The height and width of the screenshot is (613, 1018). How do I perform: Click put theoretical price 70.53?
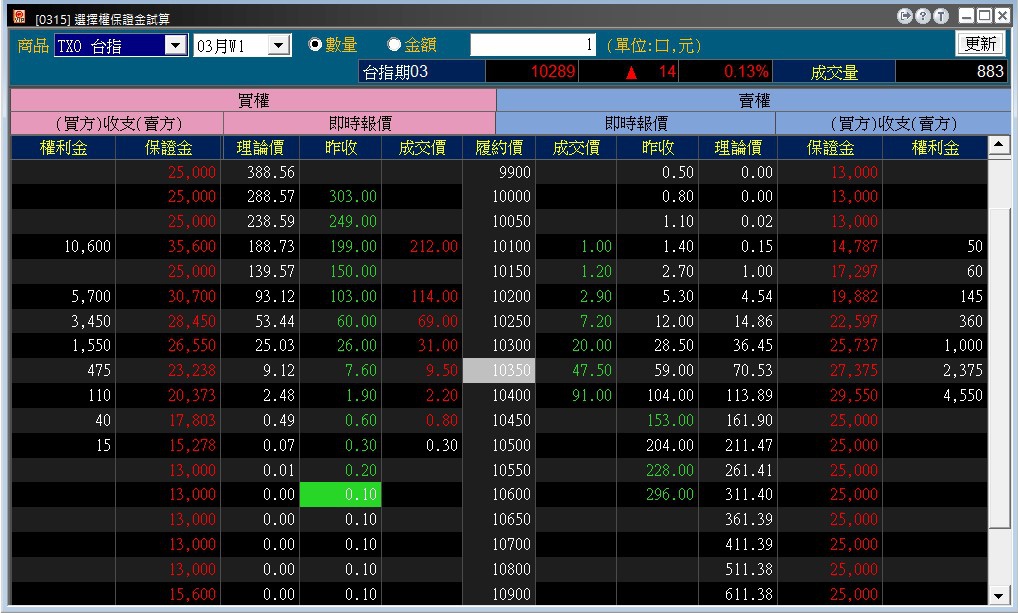pos(752,370)
